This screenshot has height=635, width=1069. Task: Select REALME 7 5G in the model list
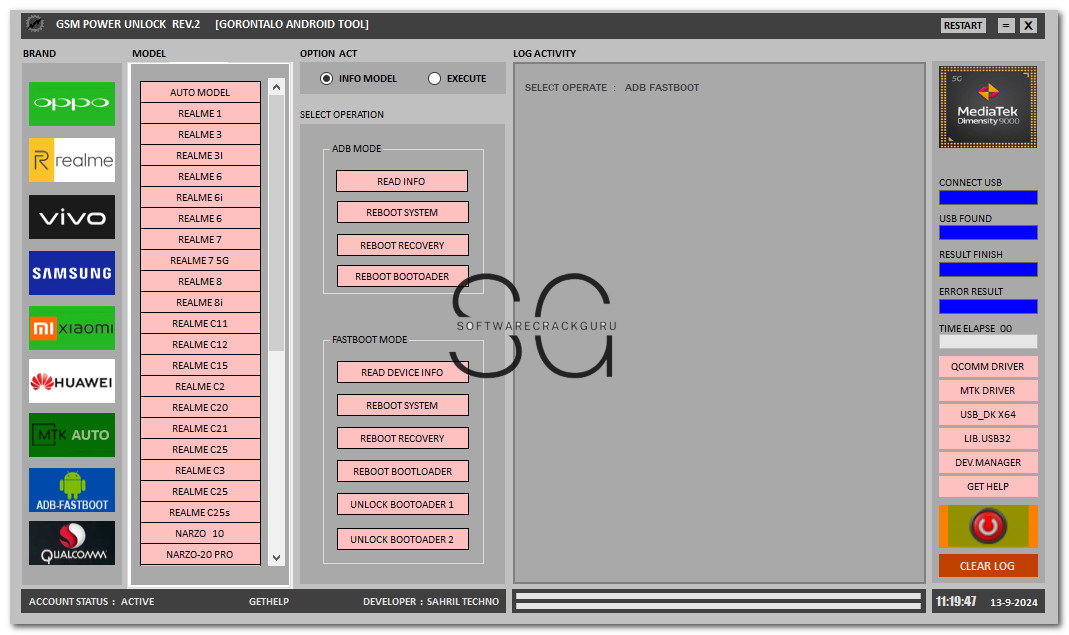(x=200, y=261)
